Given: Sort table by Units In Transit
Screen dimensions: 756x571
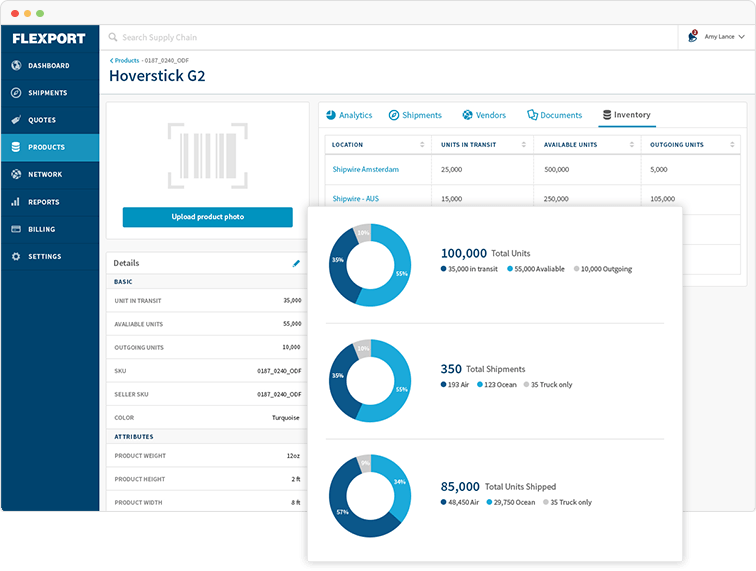Looking at the screenshot, I should 524,145.
